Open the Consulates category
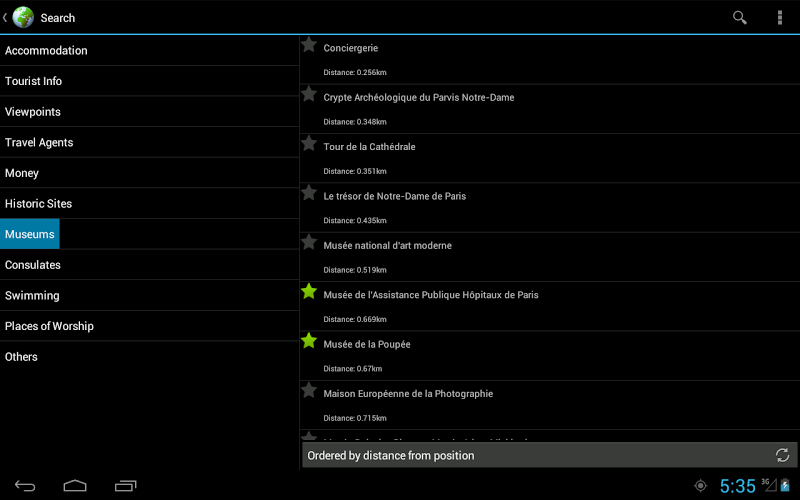The image size is (800, 500). point(149,265)
